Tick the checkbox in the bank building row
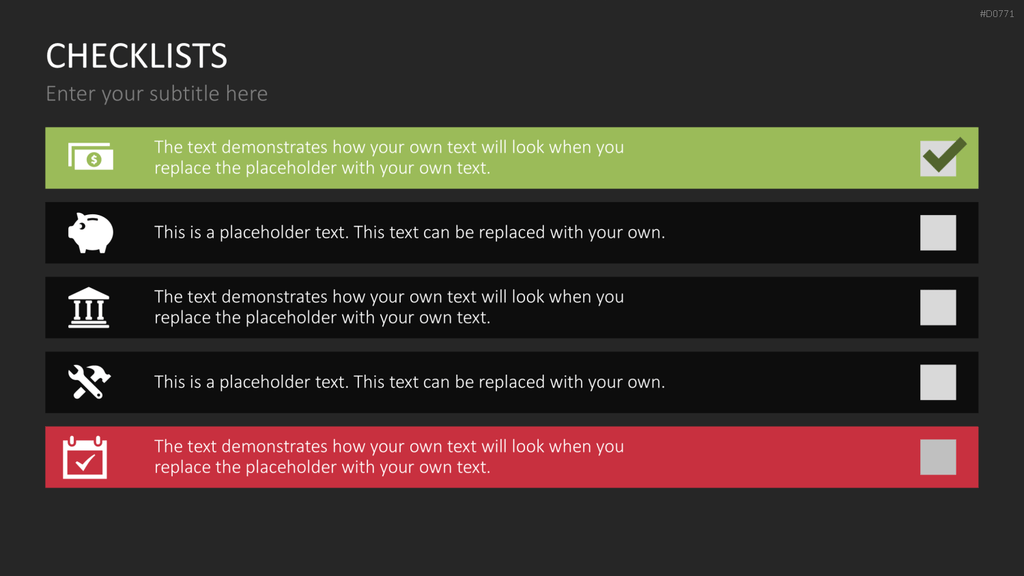 point(938,308)
